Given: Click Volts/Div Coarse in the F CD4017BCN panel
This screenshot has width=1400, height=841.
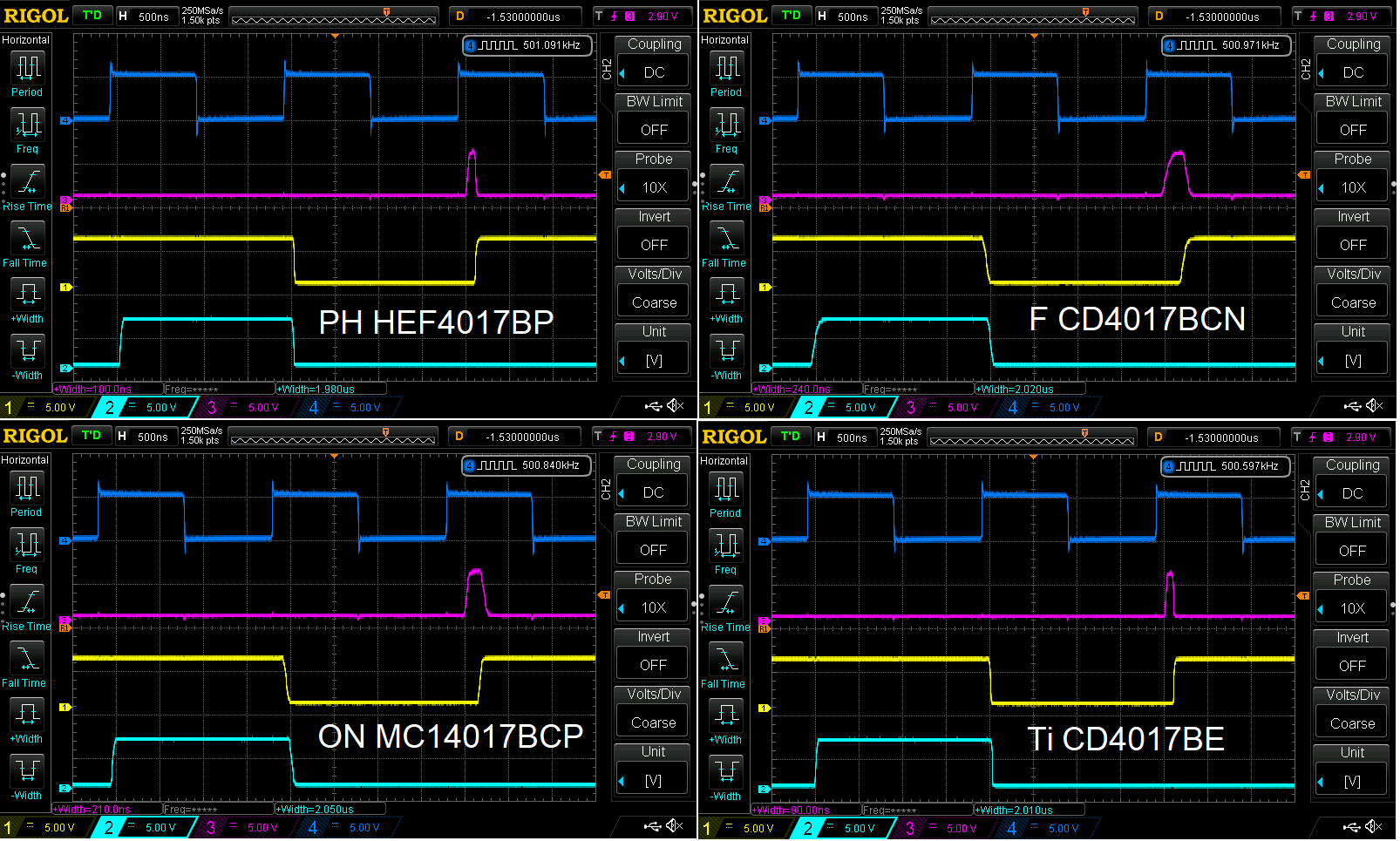Looking at the screenshot, I should tap(1353, 292).
